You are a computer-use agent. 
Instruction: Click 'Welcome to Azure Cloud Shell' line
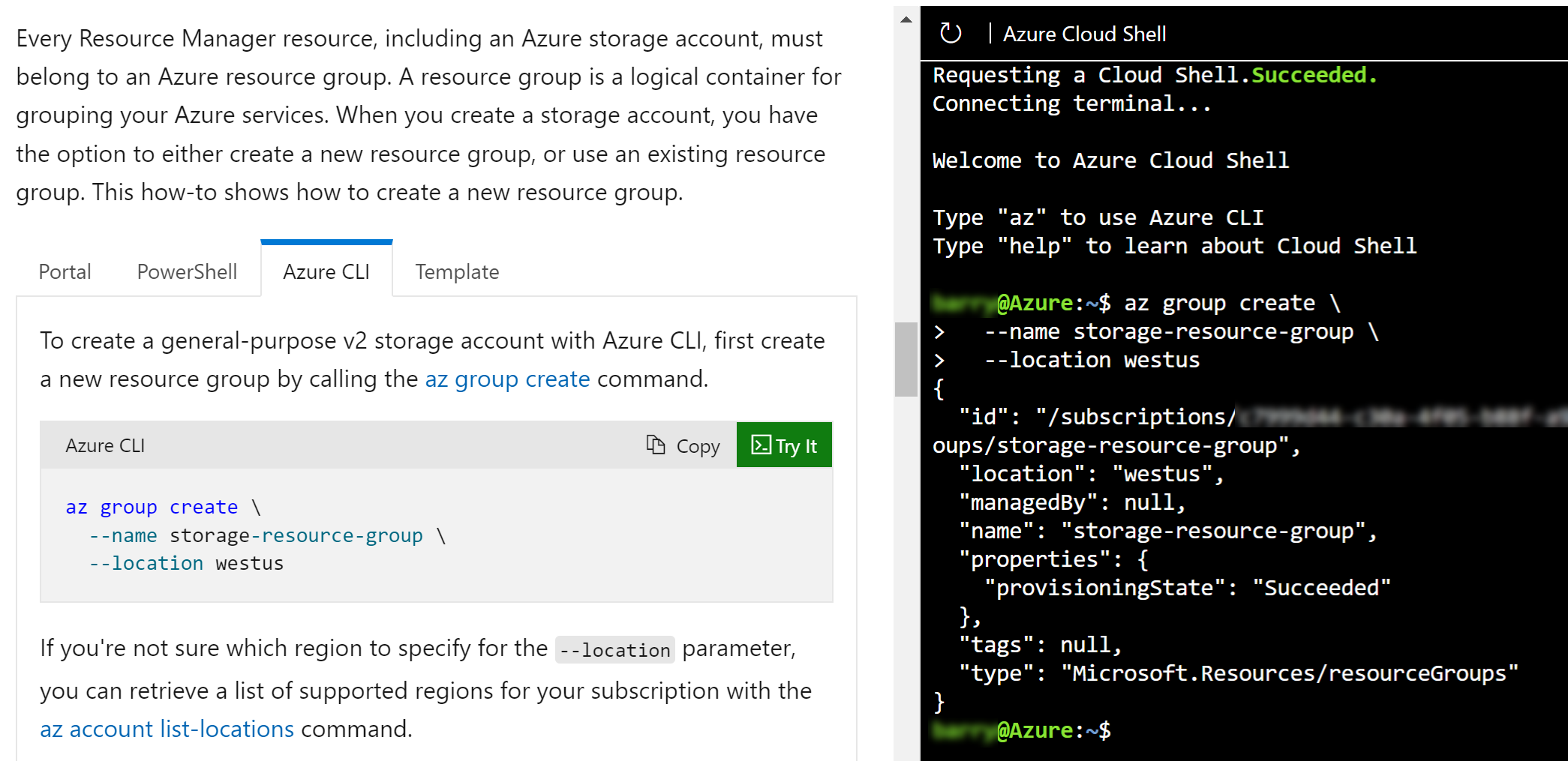point(1110,160)
